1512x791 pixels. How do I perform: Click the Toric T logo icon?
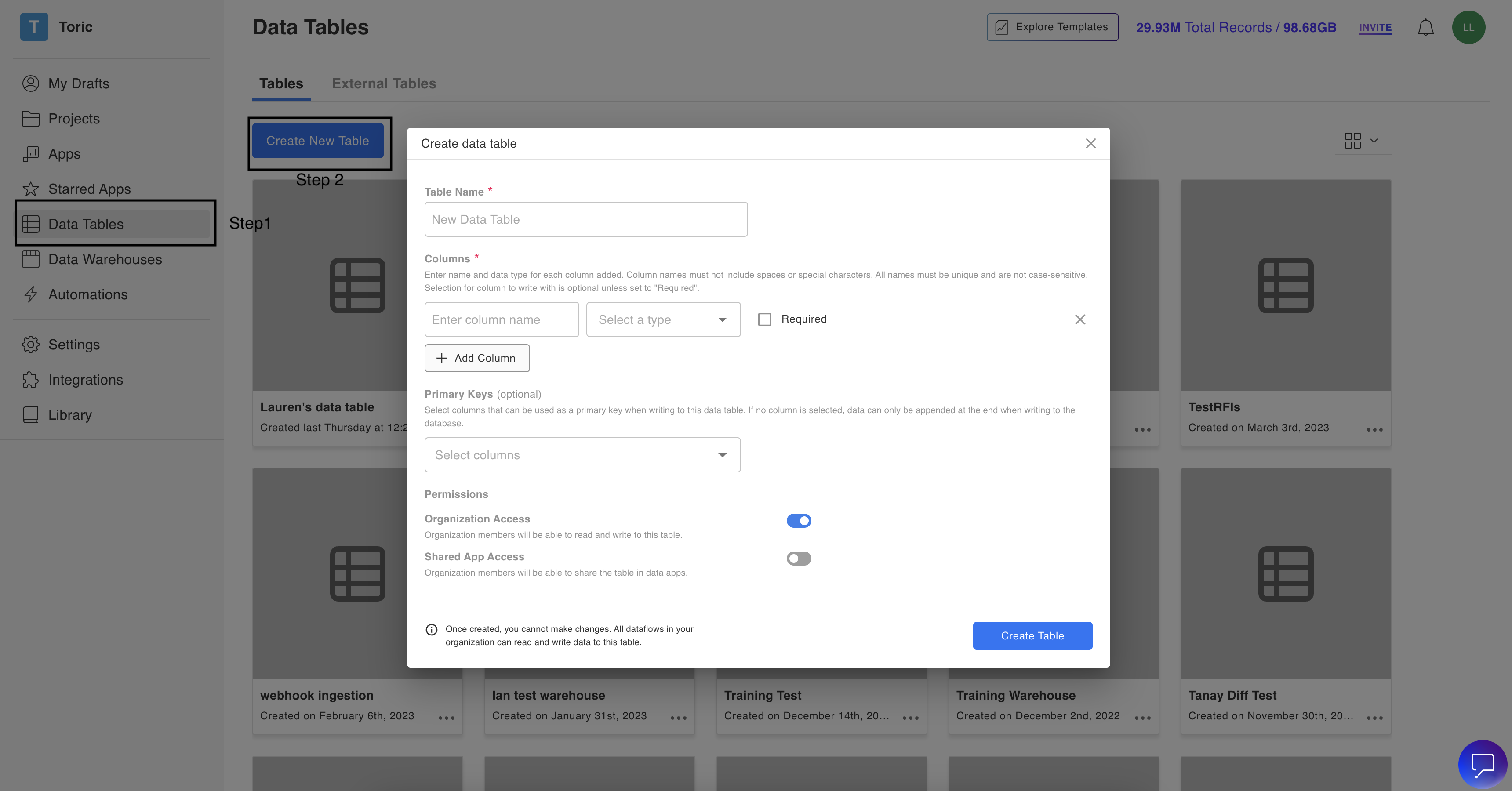pos(34,27)
